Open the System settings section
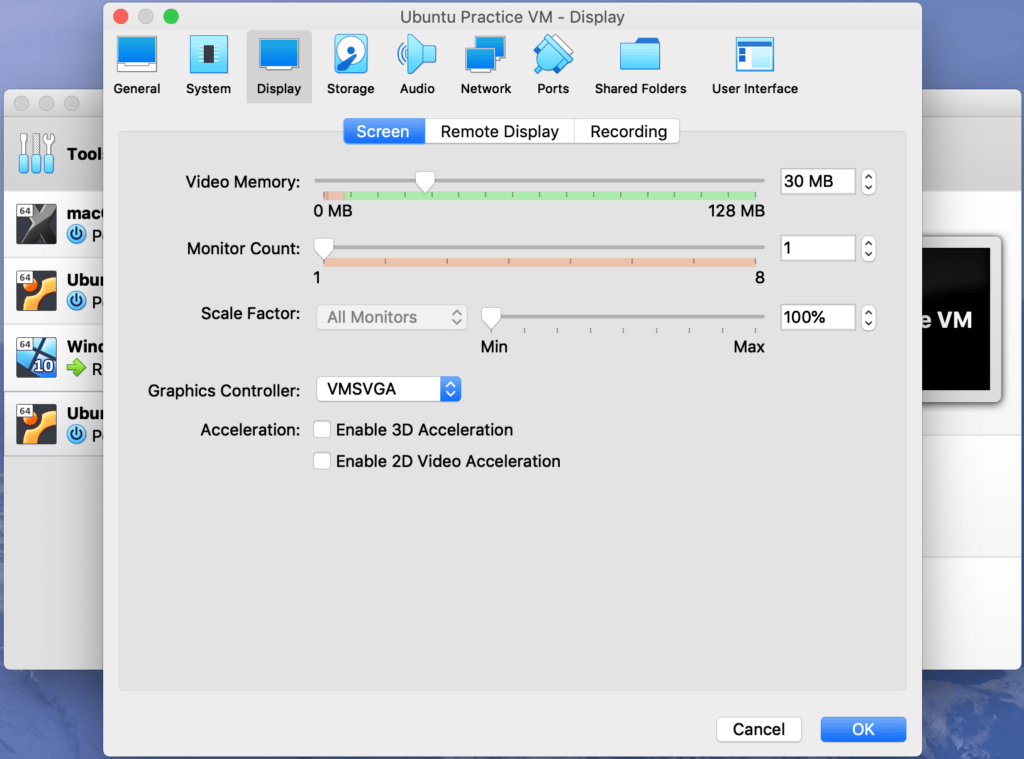Image resolution: width=1024 pixels, height=759 pixels. point(208,66)
